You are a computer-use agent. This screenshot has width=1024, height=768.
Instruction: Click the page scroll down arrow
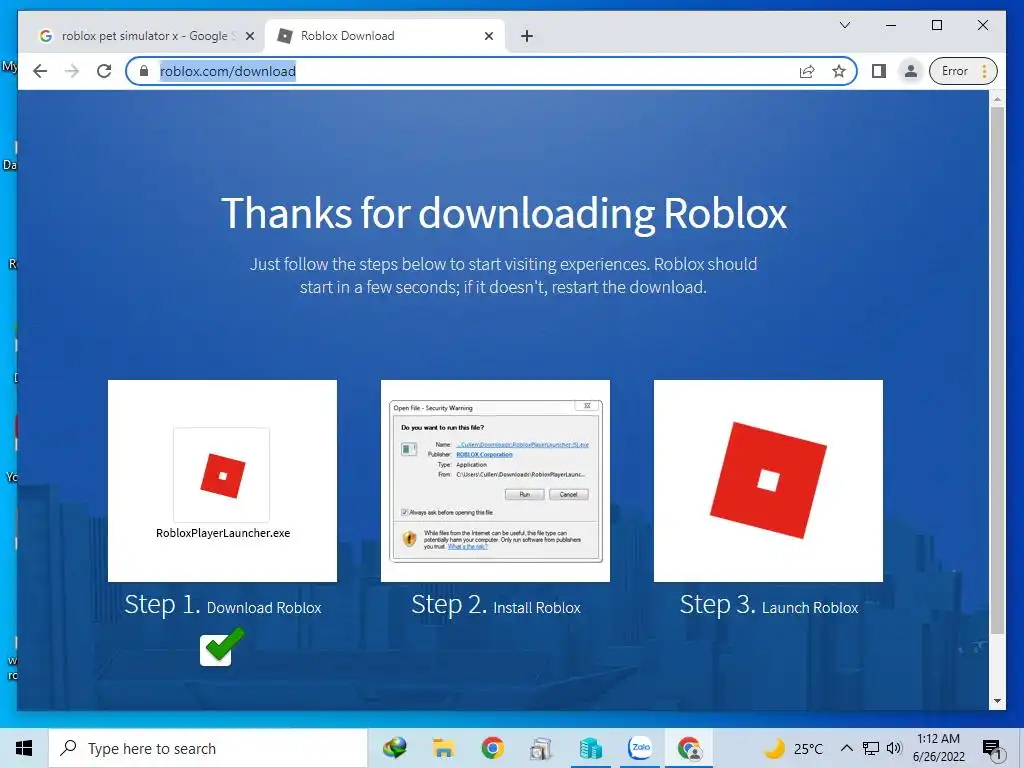point(997,701)
